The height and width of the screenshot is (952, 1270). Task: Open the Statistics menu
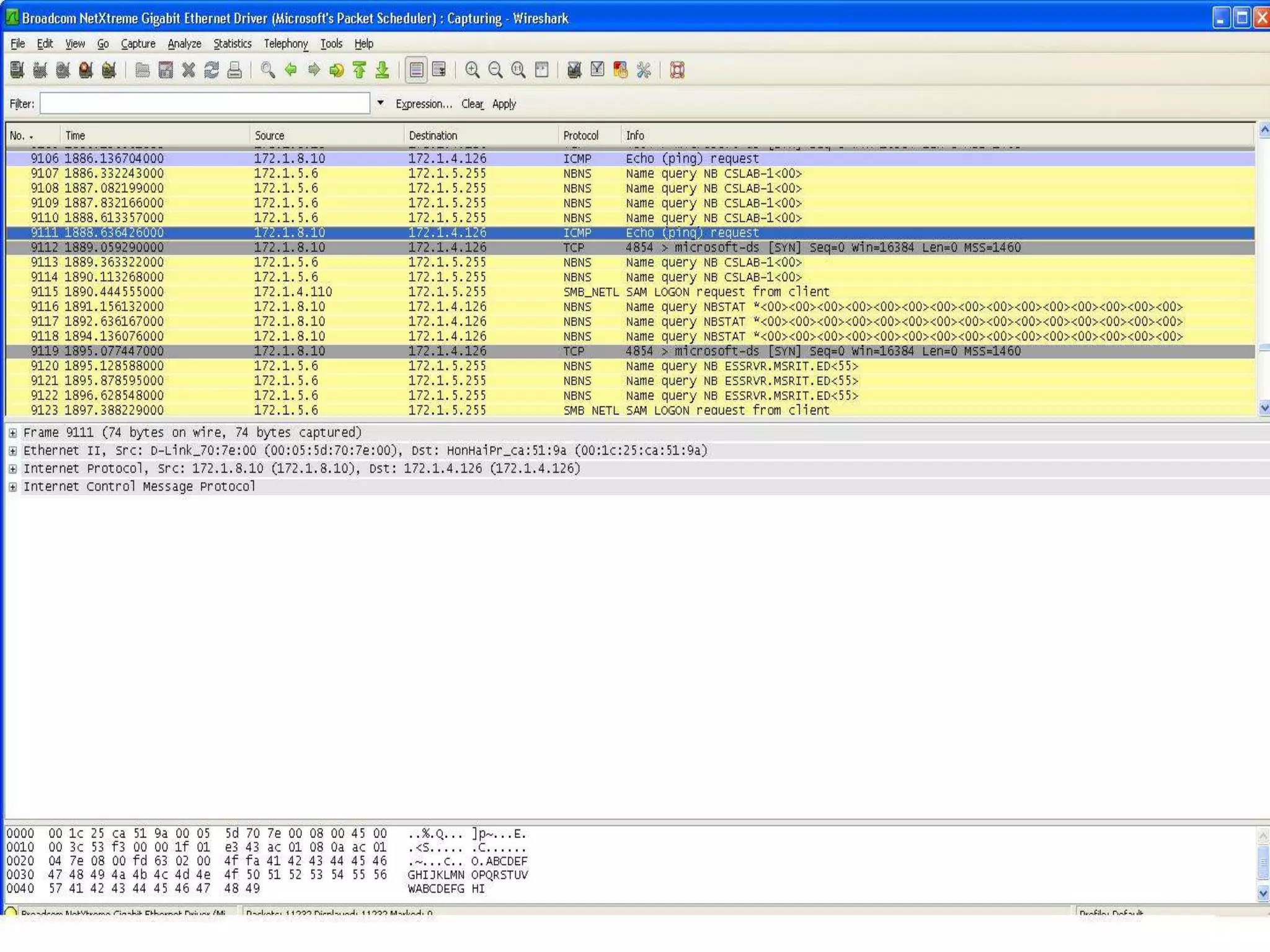point(232,44)
